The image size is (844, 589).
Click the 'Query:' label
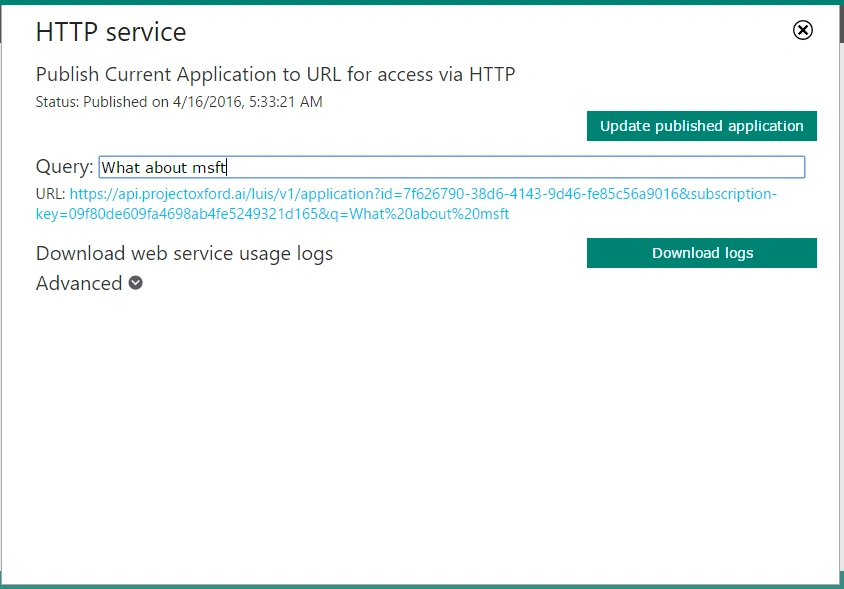coord(65,166)
